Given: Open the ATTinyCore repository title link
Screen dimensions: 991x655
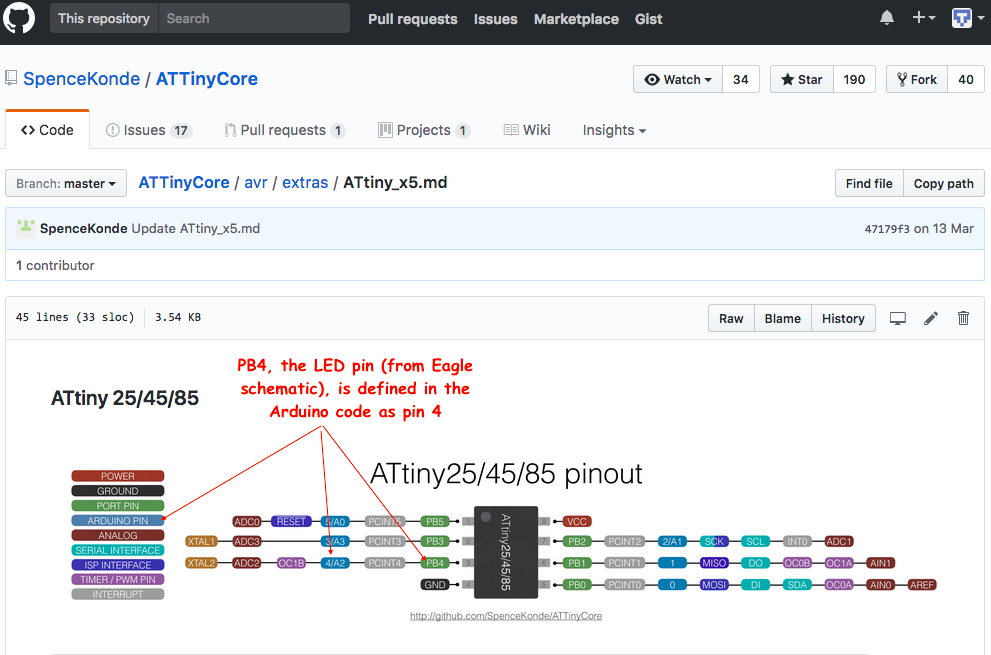Looking at the screenshot, I should [207, 79].
